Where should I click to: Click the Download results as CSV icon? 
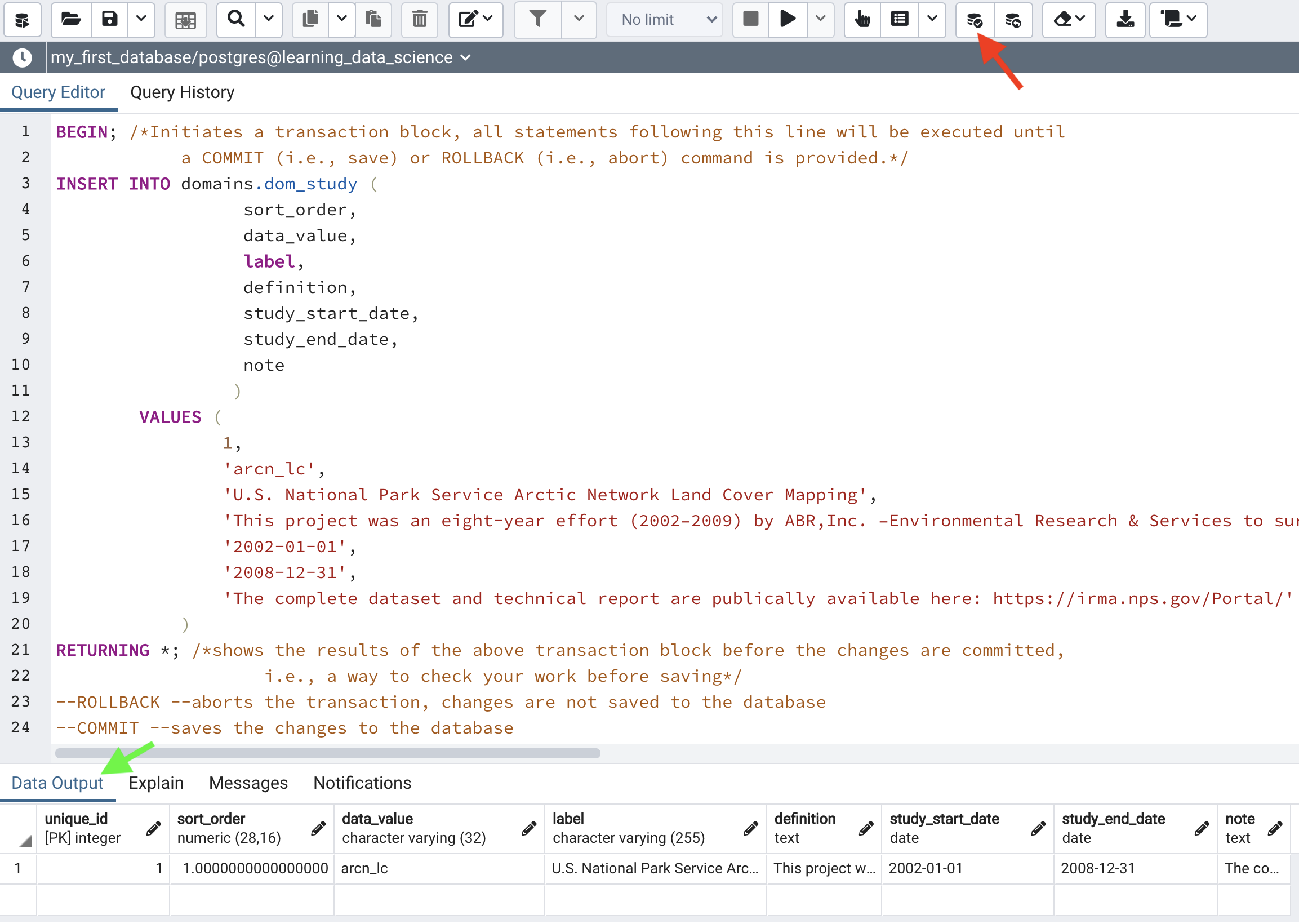[x=1124, y=19]
